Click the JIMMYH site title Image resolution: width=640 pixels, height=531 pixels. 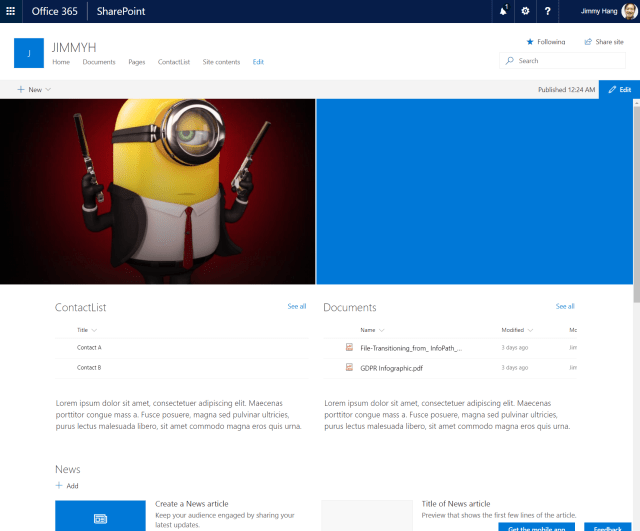point(74,47)
